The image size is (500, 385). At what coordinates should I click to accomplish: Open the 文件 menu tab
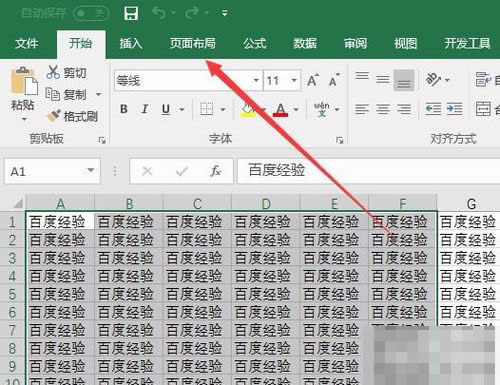[x=27, y=43]
